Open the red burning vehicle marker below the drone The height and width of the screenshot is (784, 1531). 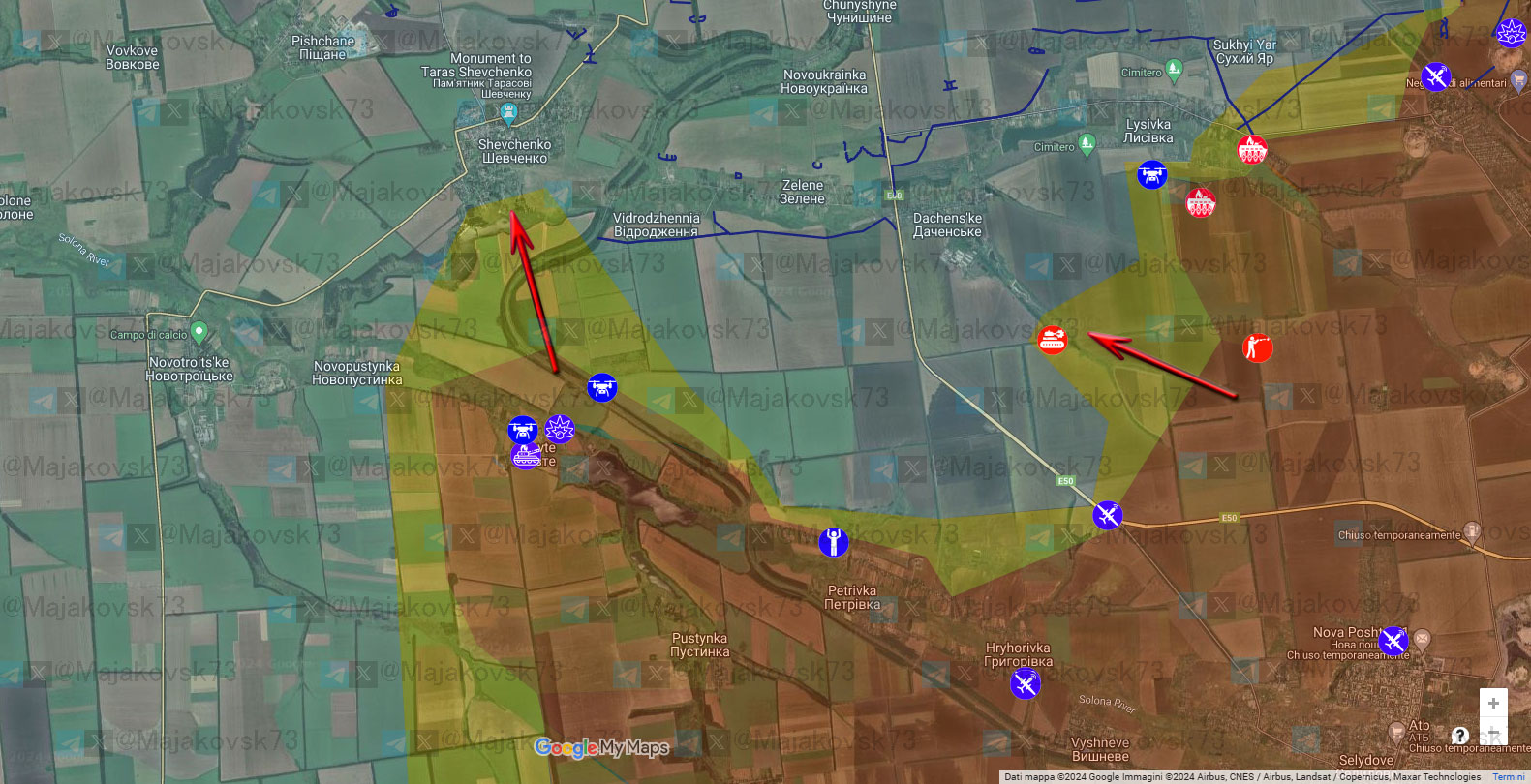pyautogui.click(x=1201, y=203)
